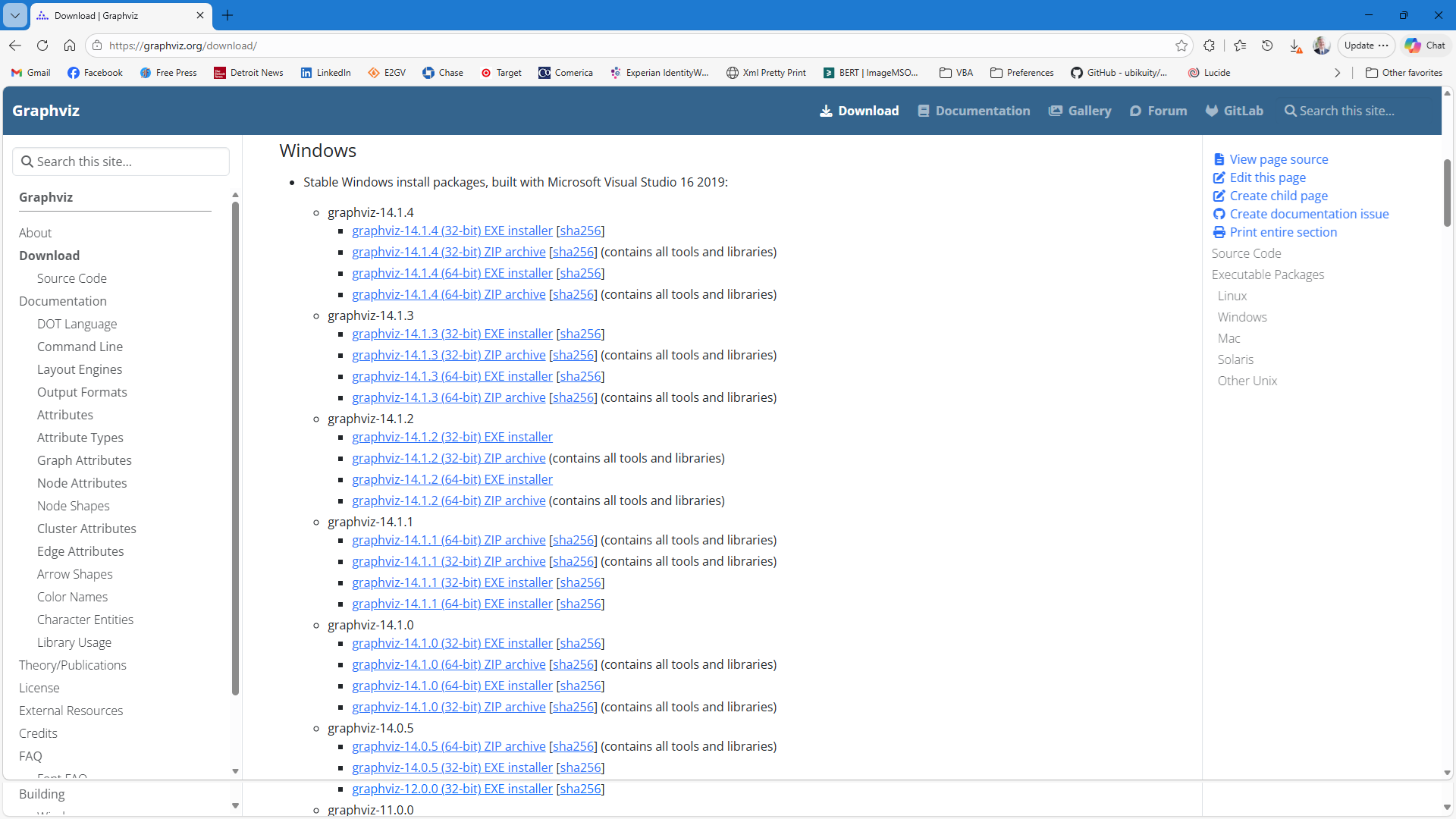The height and width of the screenshot is (819, 1456).
Task: Open the downloads icon in browser toolbar
Action: pyautogui.click(x=1295, y=46)
